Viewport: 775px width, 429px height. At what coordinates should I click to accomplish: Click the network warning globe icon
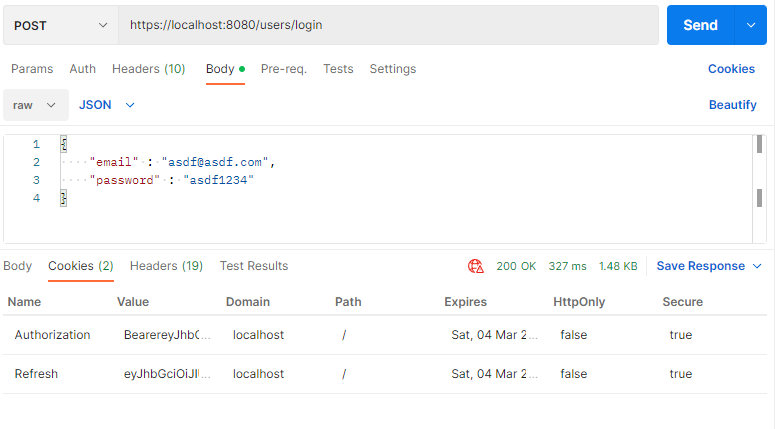tap(475, 266)
